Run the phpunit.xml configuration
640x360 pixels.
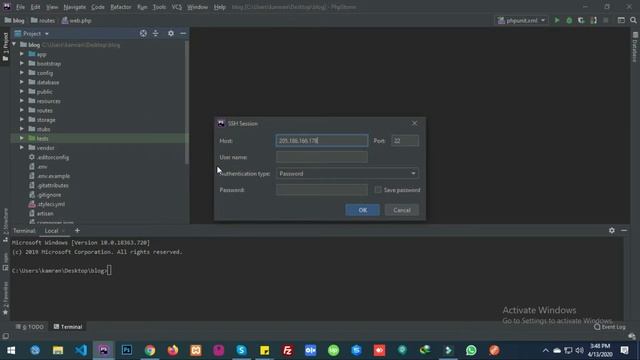click(x=557, y=20)
